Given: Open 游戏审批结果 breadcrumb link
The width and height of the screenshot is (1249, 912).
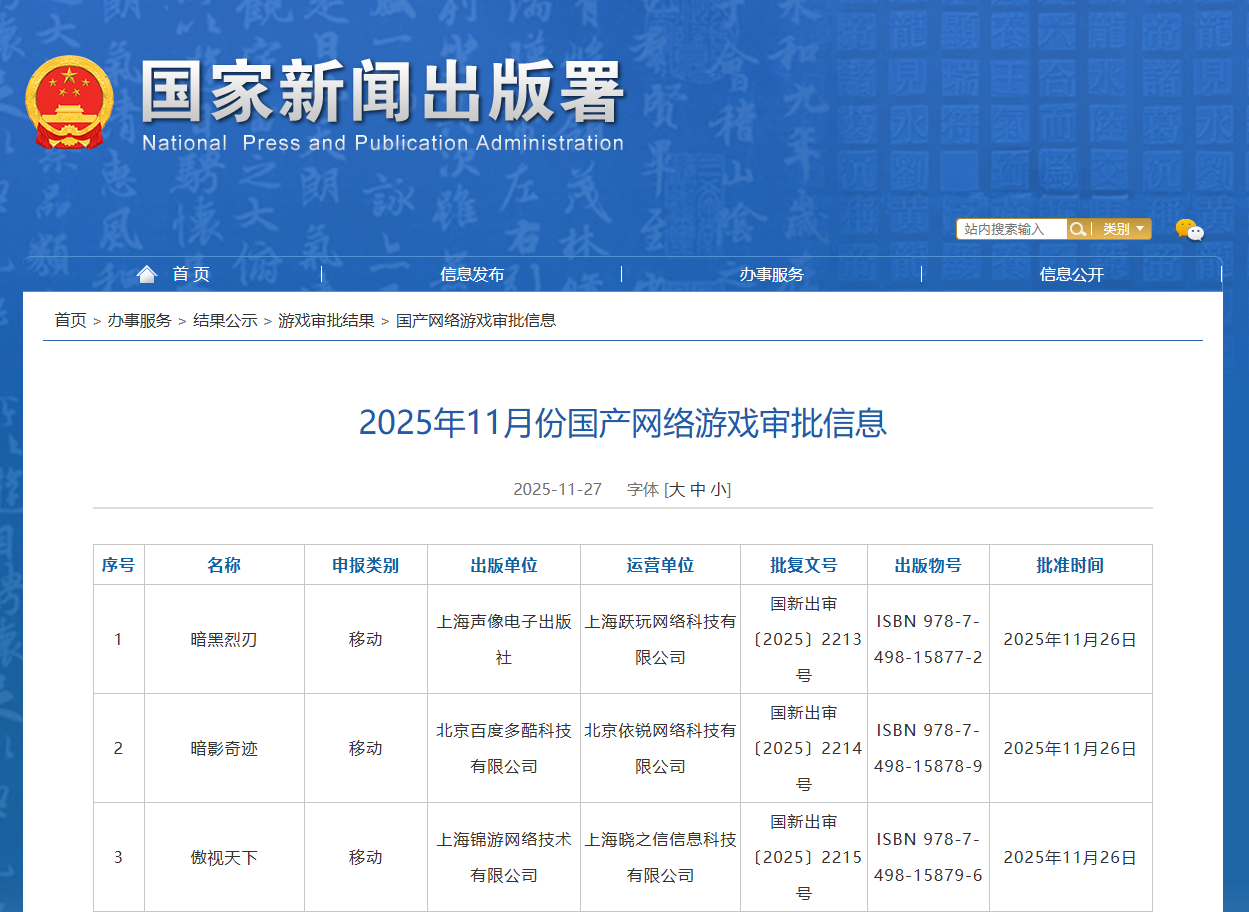Looking at the screenshot, I should (326, 320).
